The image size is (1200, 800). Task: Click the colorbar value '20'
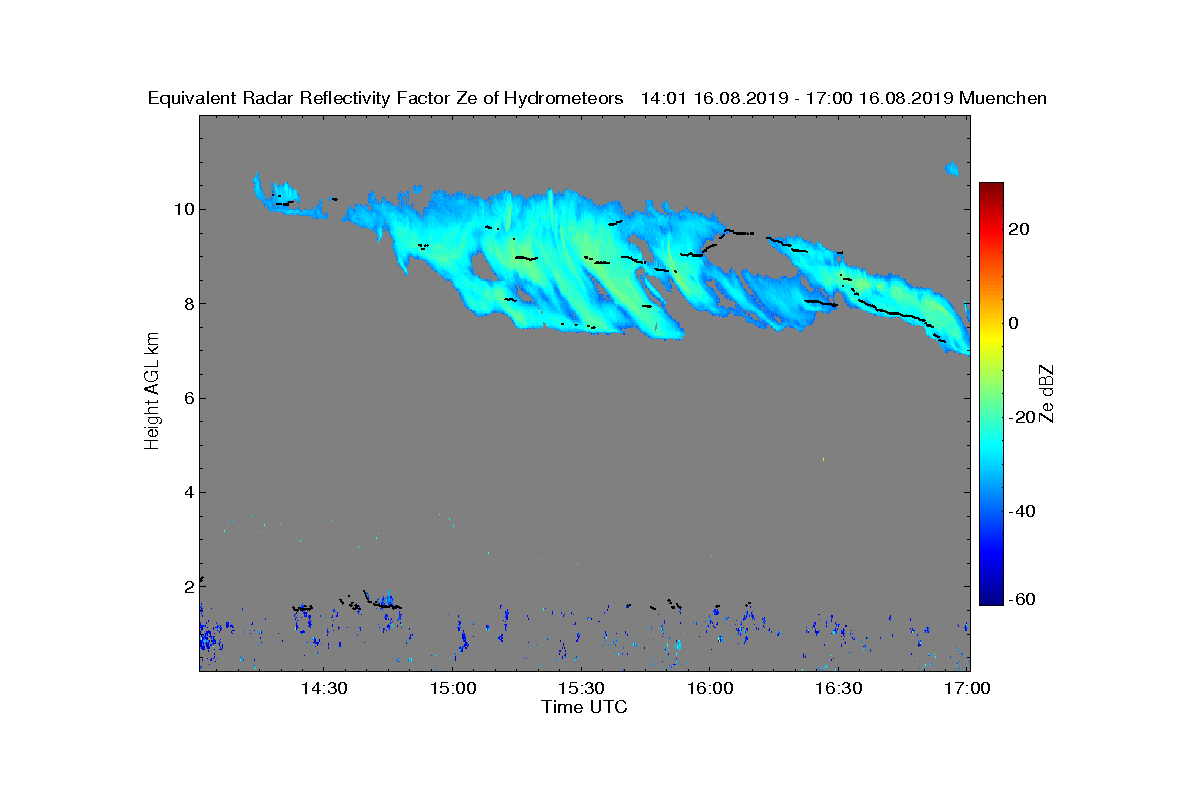coord(1019,229)
